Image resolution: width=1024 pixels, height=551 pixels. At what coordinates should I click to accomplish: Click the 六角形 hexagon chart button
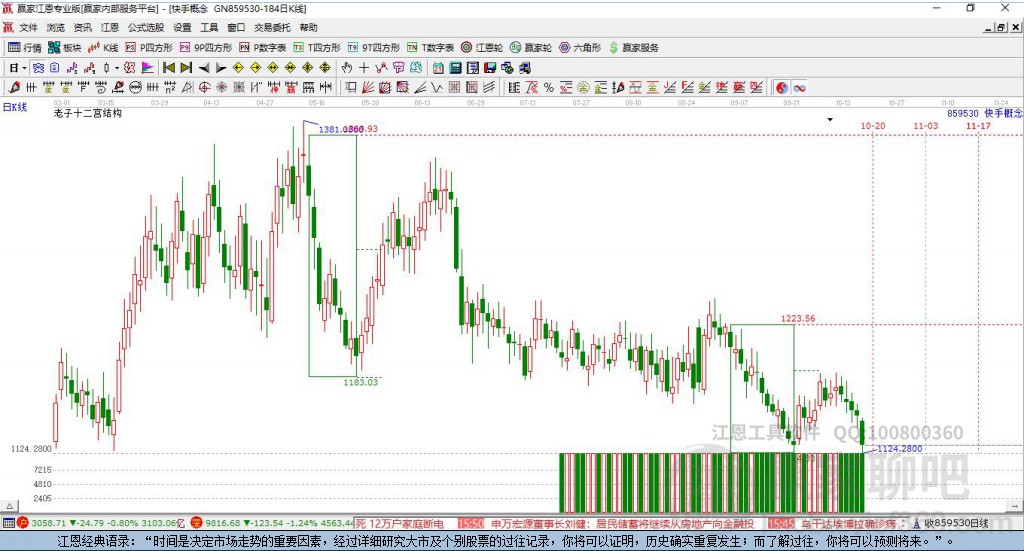[578, 47]
